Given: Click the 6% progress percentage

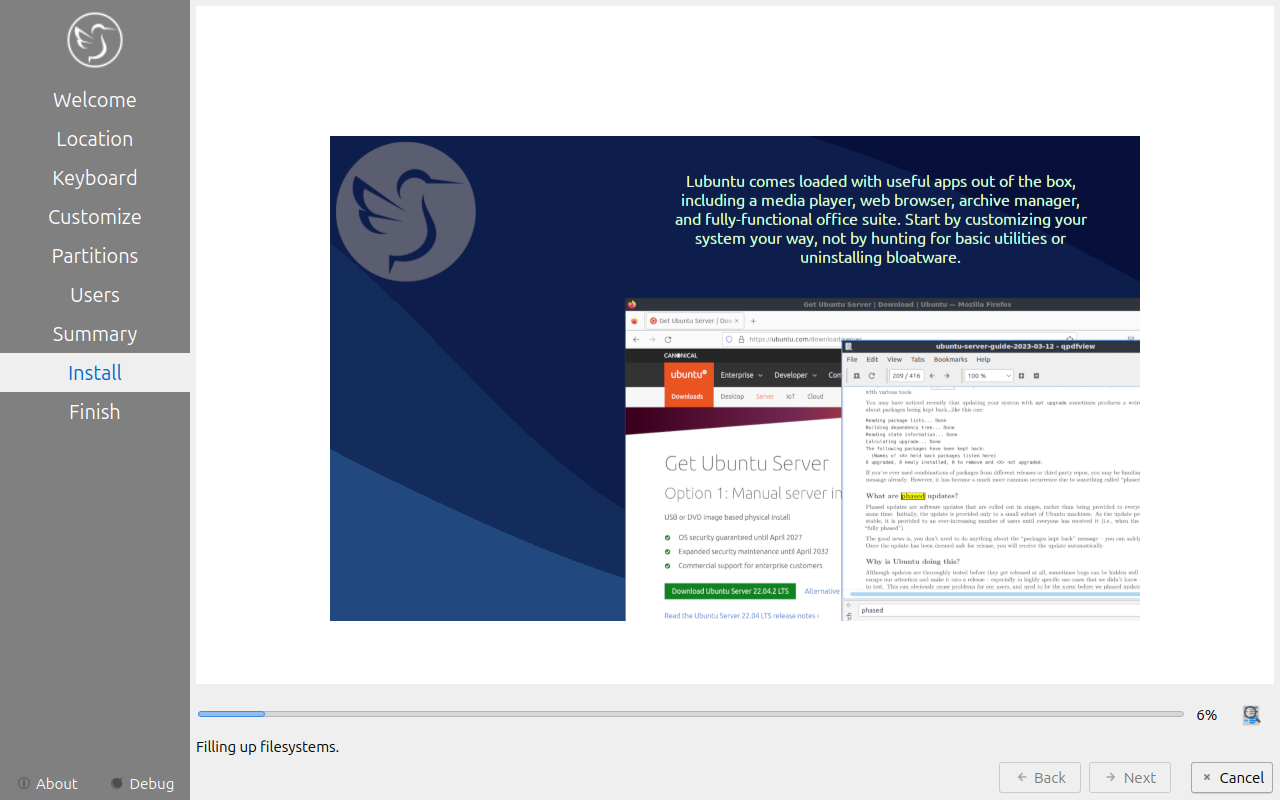Looking at the screenshot, I should (1207, 715).
